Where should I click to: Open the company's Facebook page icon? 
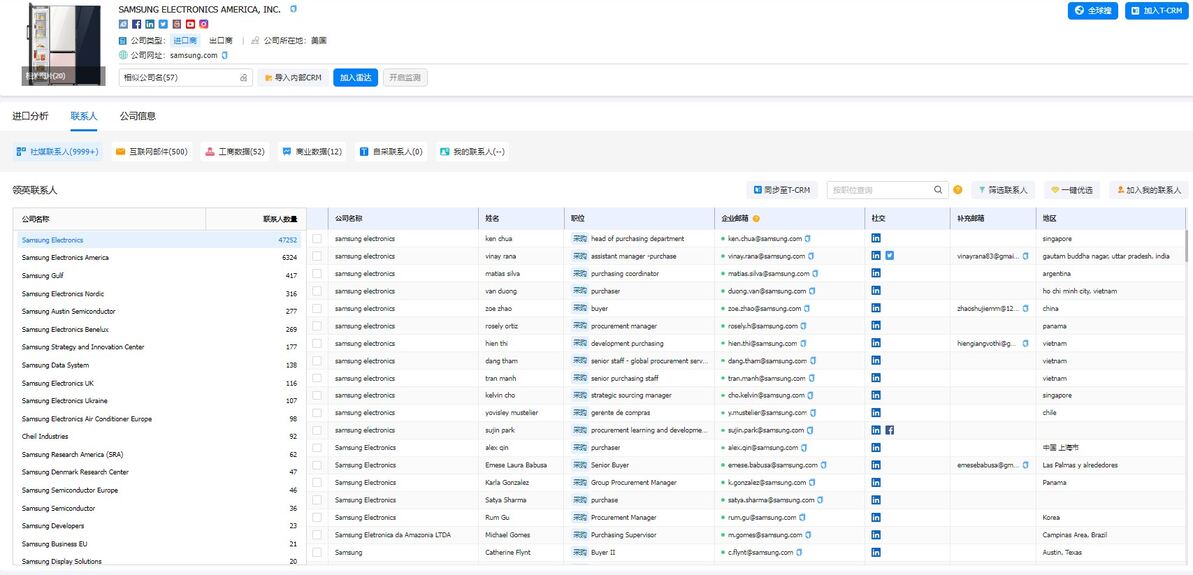137,24
